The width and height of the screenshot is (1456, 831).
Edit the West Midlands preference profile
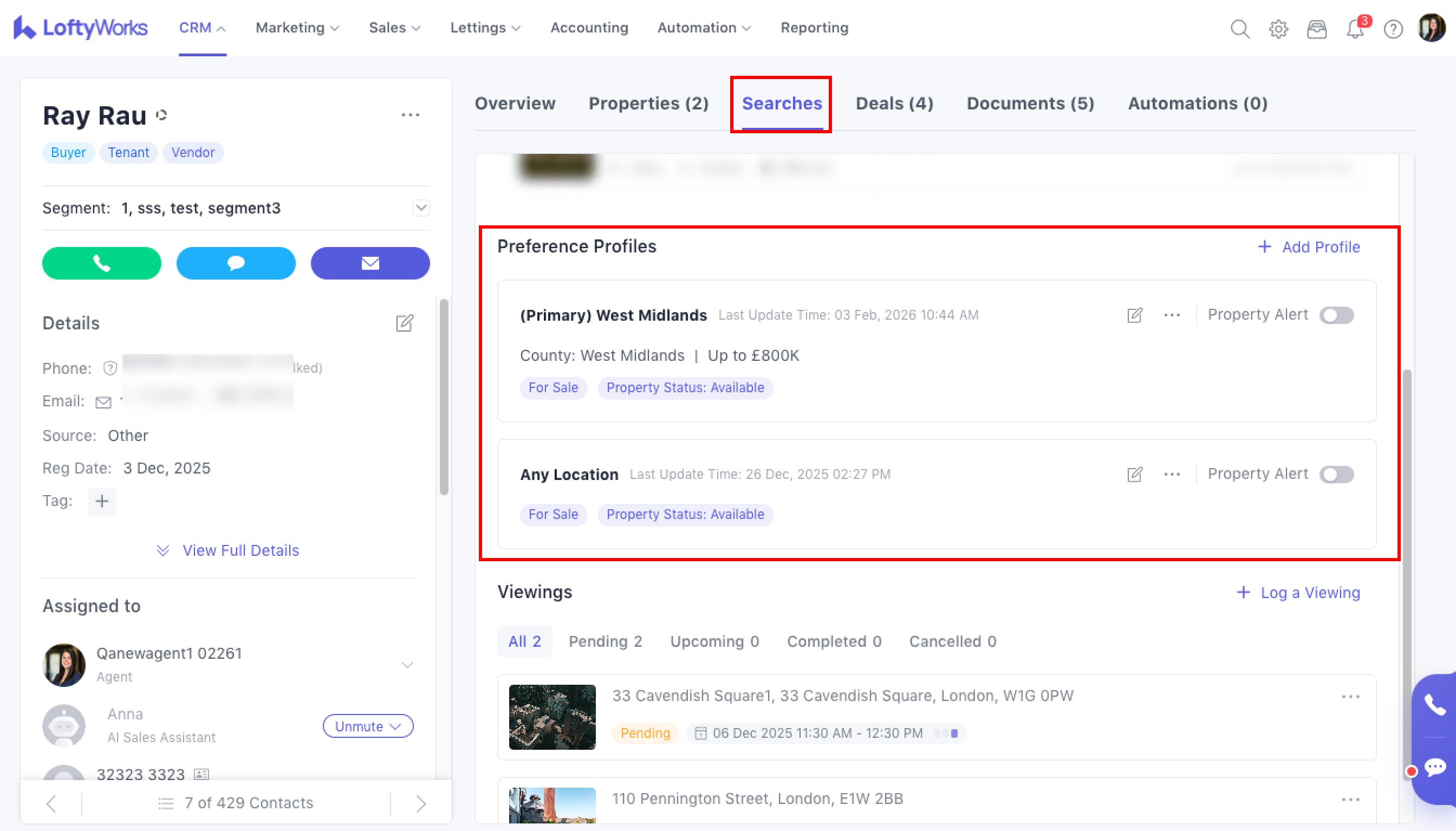(1134, 315)
